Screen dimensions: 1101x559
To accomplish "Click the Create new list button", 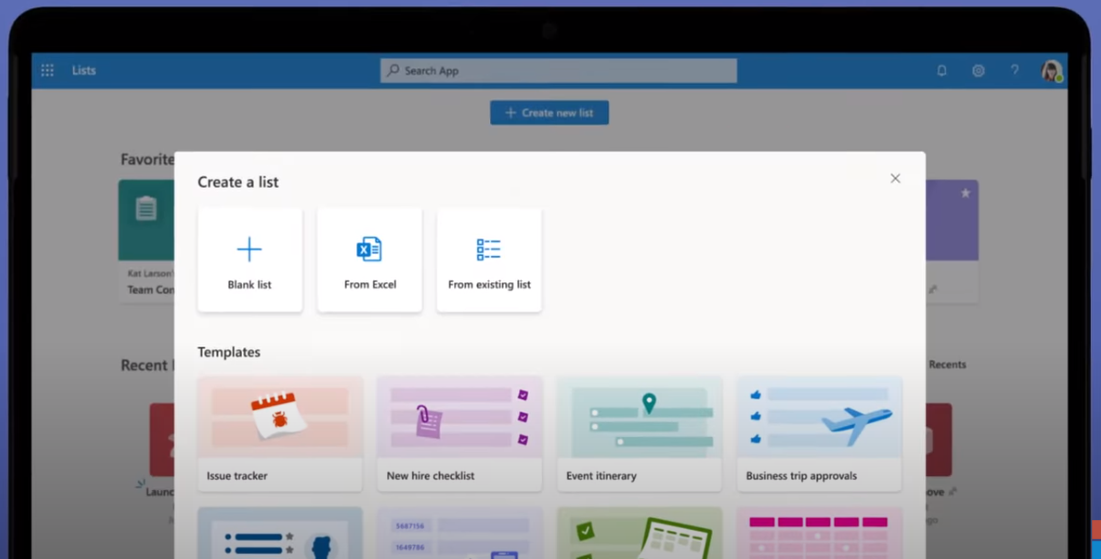I will pos(549,112).
